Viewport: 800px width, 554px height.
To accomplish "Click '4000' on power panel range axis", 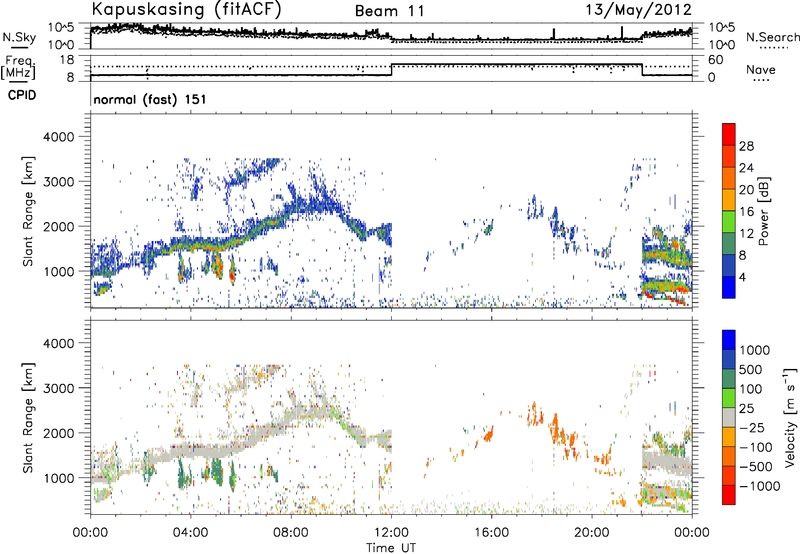I will 57,137.
